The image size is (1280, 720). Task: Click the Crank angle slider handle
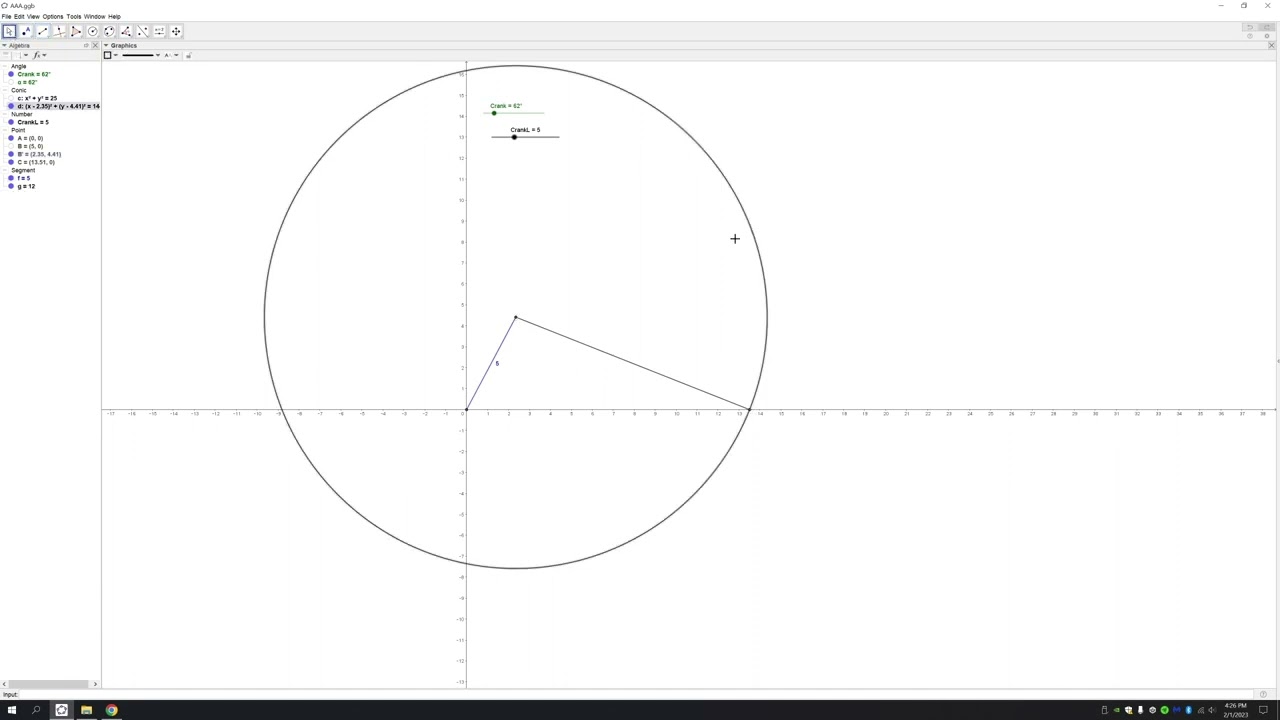(494, 113)
